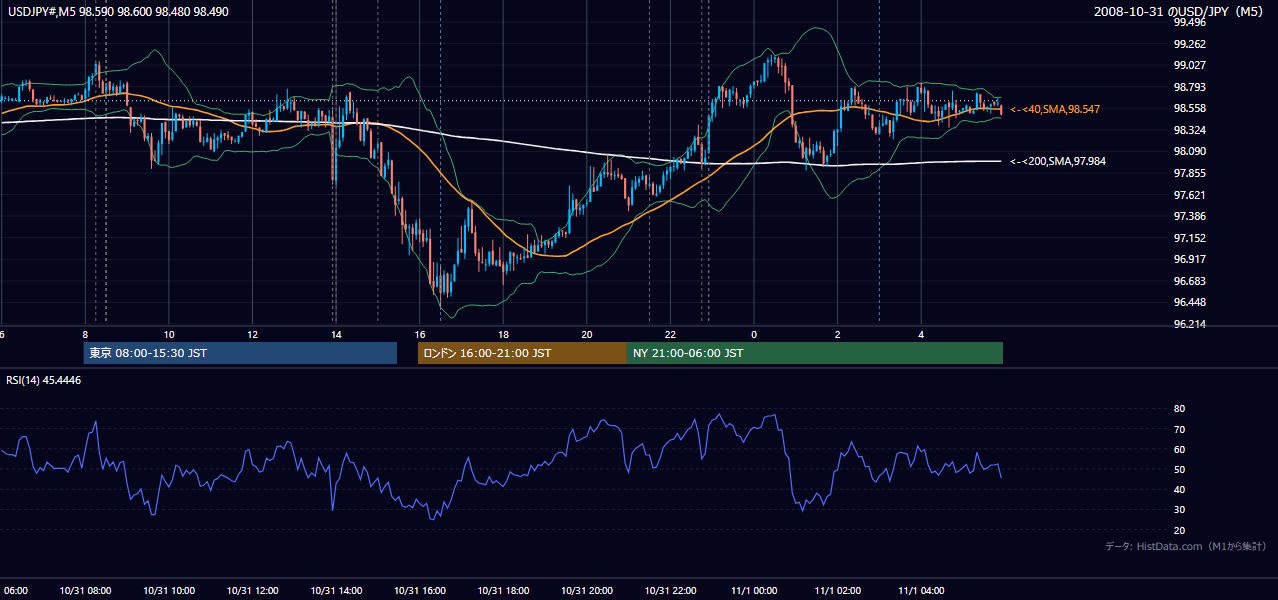Click the London 16:00-21:00 JST session bar
The width and height of the screenshot is (1278, 600).
[x=522, y=353]
